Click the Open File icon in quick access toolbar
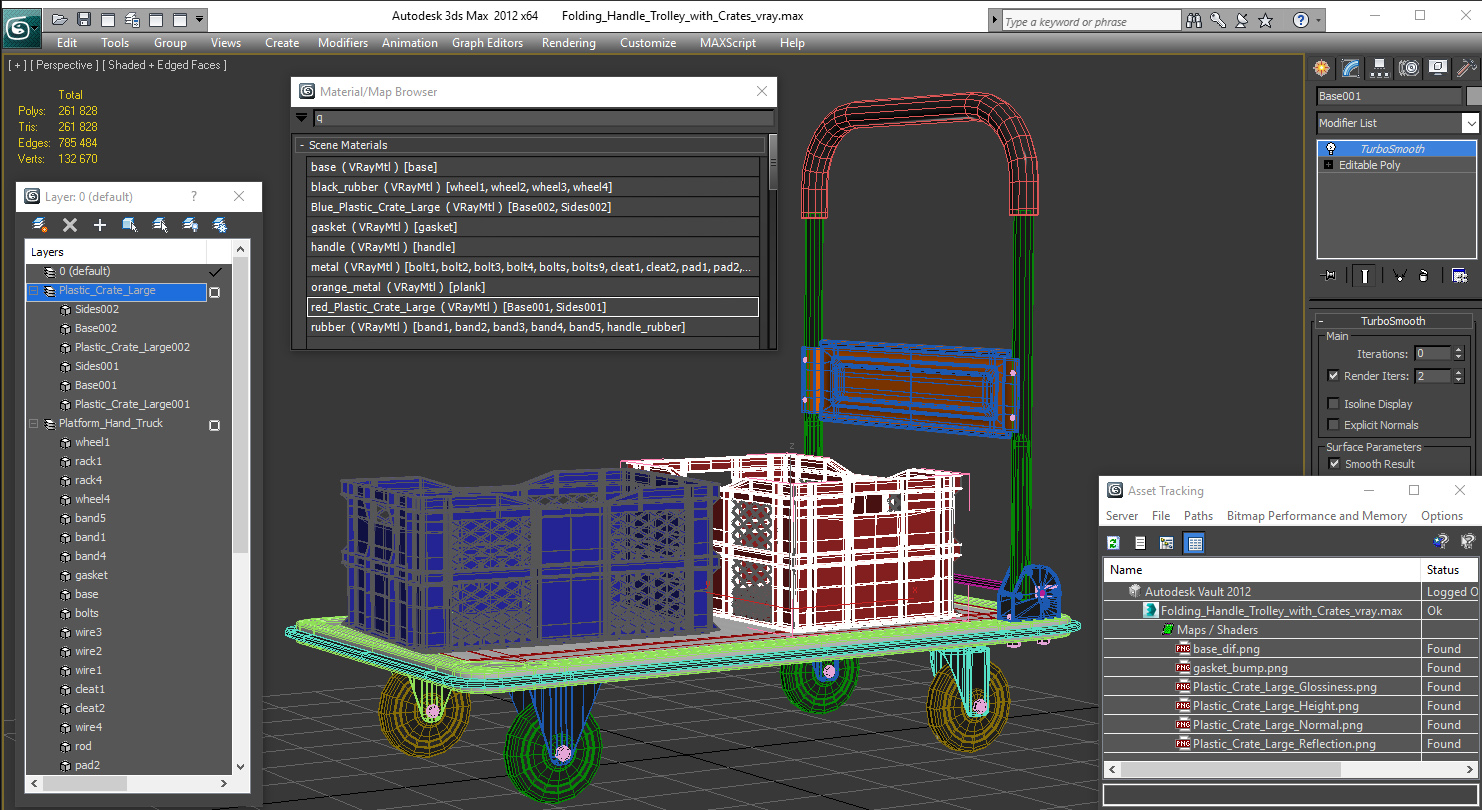Image resolution: width=1482 pixels, height=810 pixels. (60, 19)
